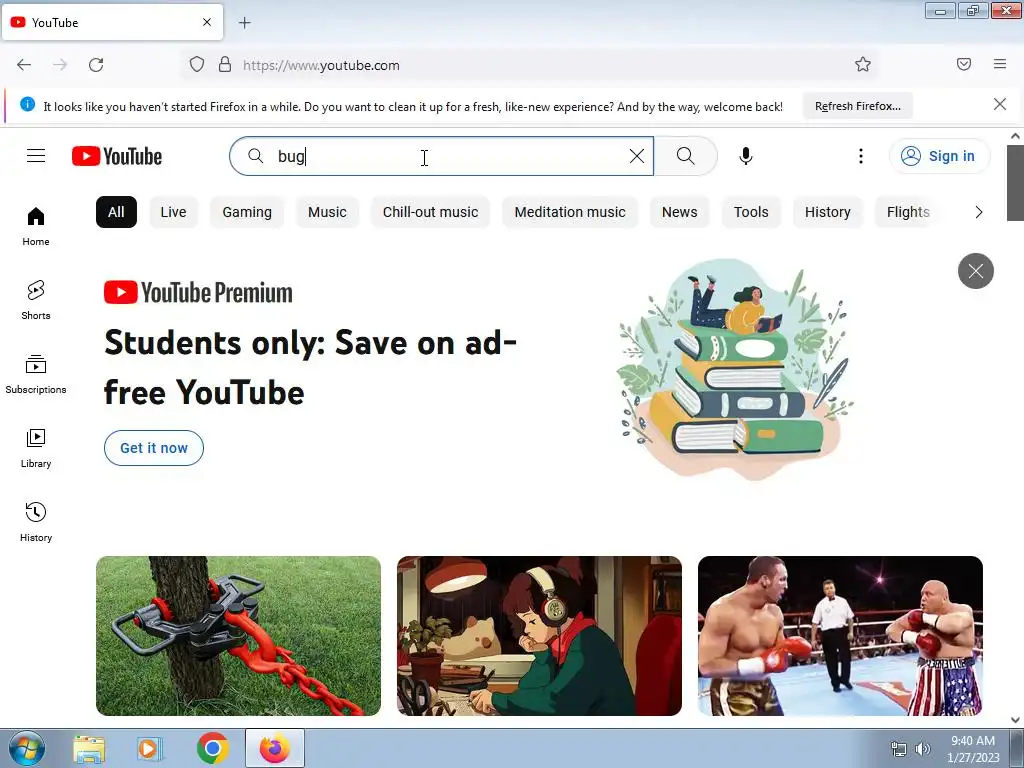Open Subscriptions in sidebar

[36, 375]
